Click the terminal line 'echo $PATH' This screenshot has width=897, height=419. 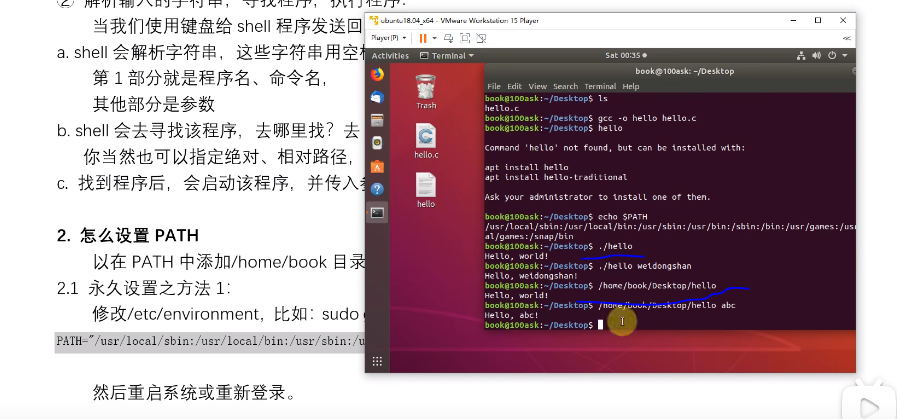(x=622, y=217)
